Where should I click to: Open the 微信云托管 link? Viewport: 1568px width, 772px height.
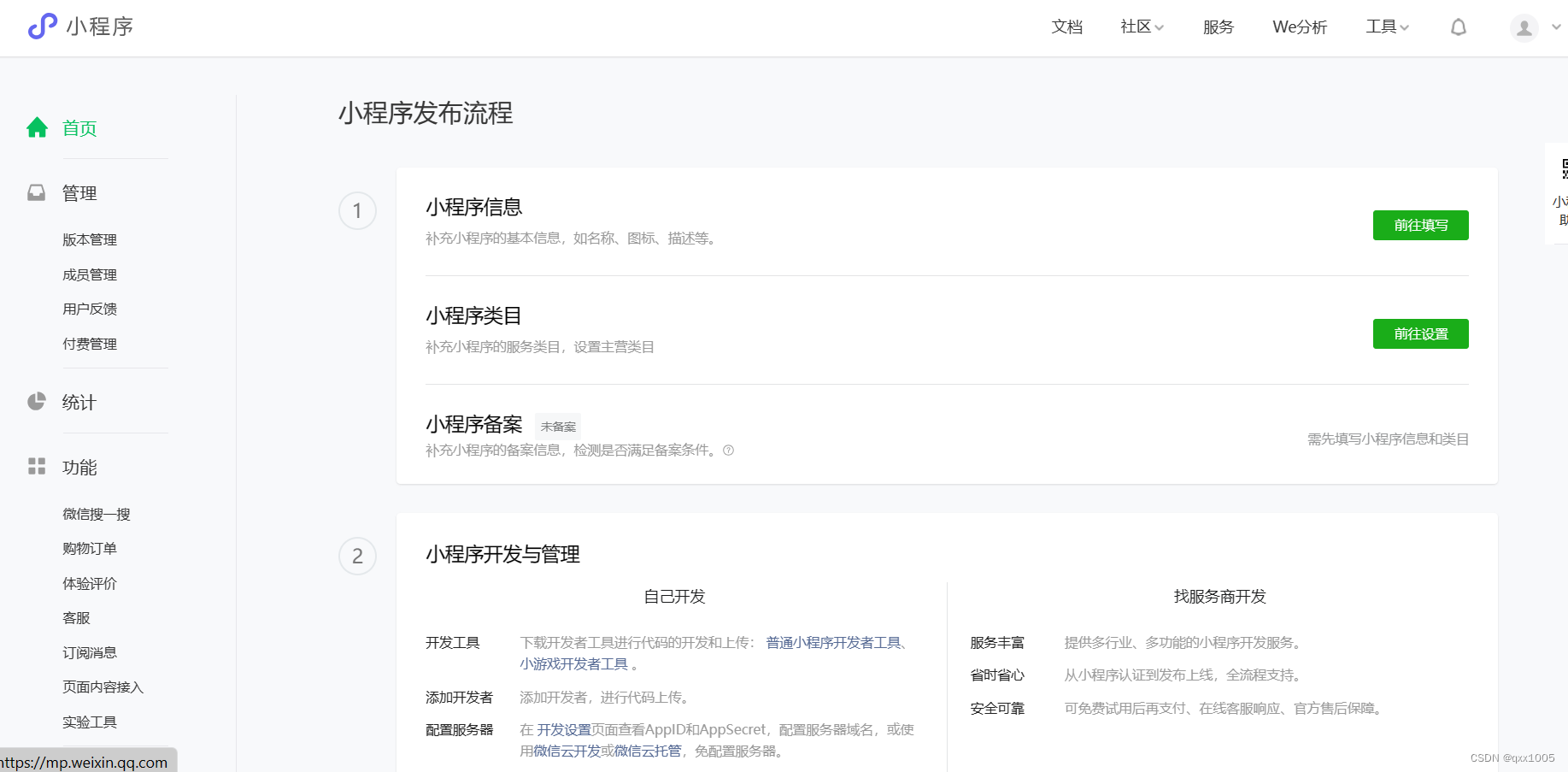coord(648,751)
